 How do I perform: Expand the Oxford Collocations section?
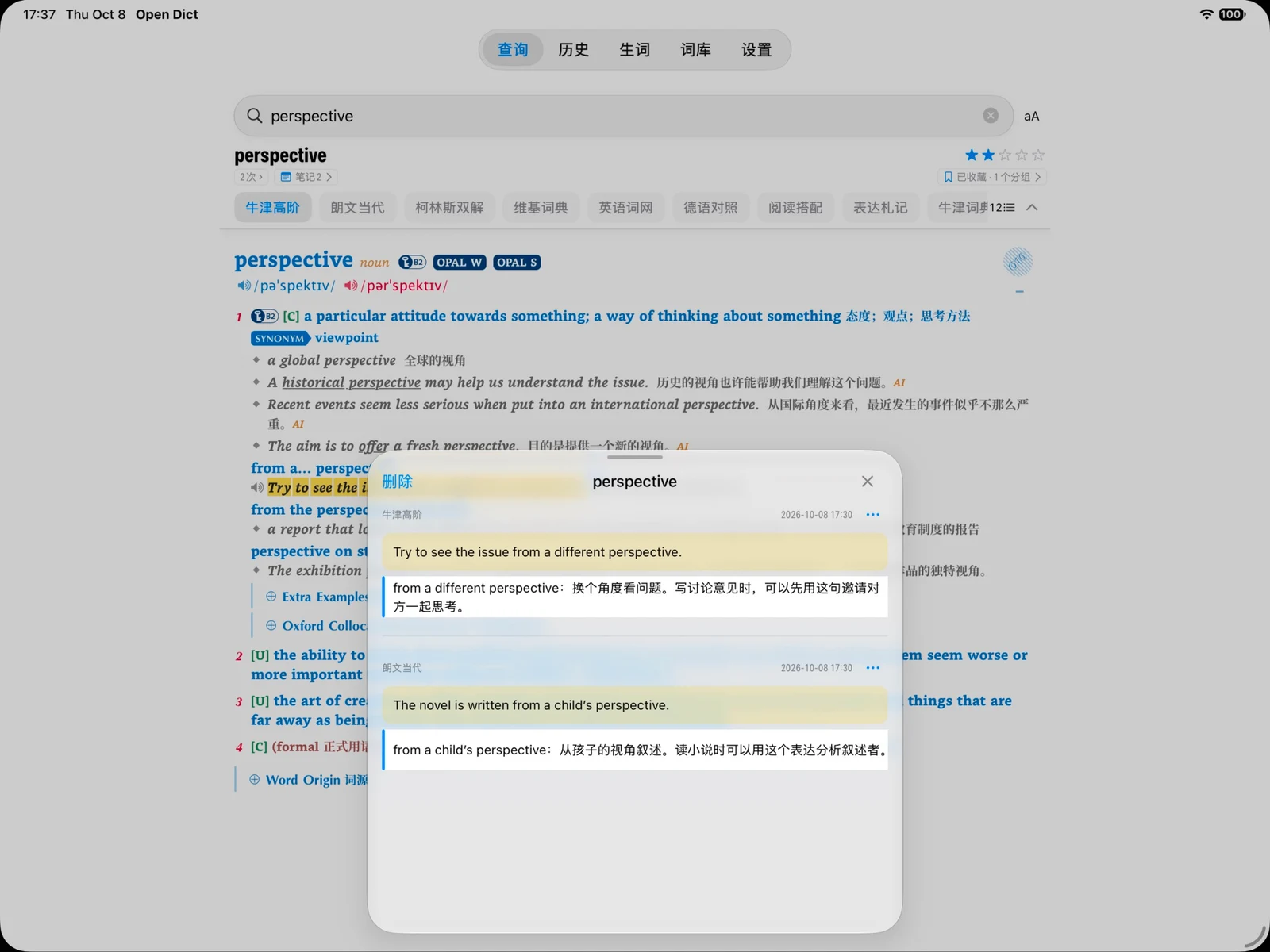[x=316, y=626]
